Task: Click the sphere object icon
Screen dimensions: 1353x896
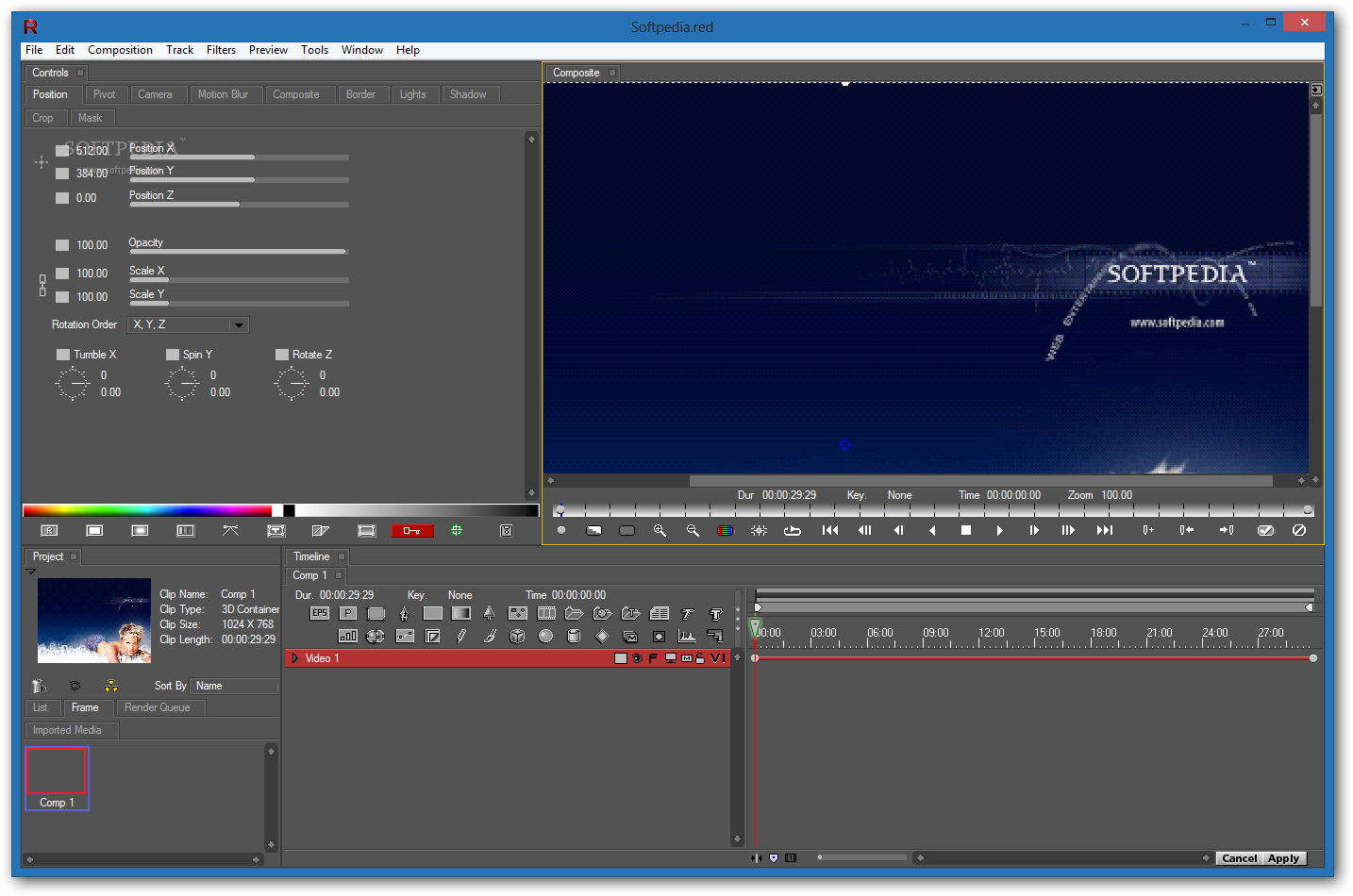Action: tap(545, 636)
